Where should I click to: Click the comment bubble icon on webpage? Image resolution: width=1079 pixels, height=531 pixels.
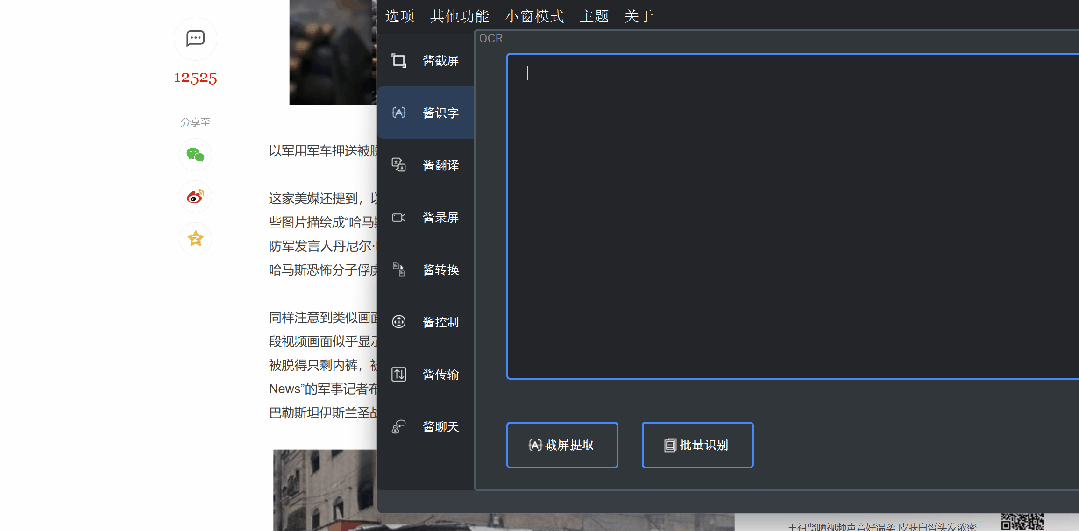tap(195, 39)
